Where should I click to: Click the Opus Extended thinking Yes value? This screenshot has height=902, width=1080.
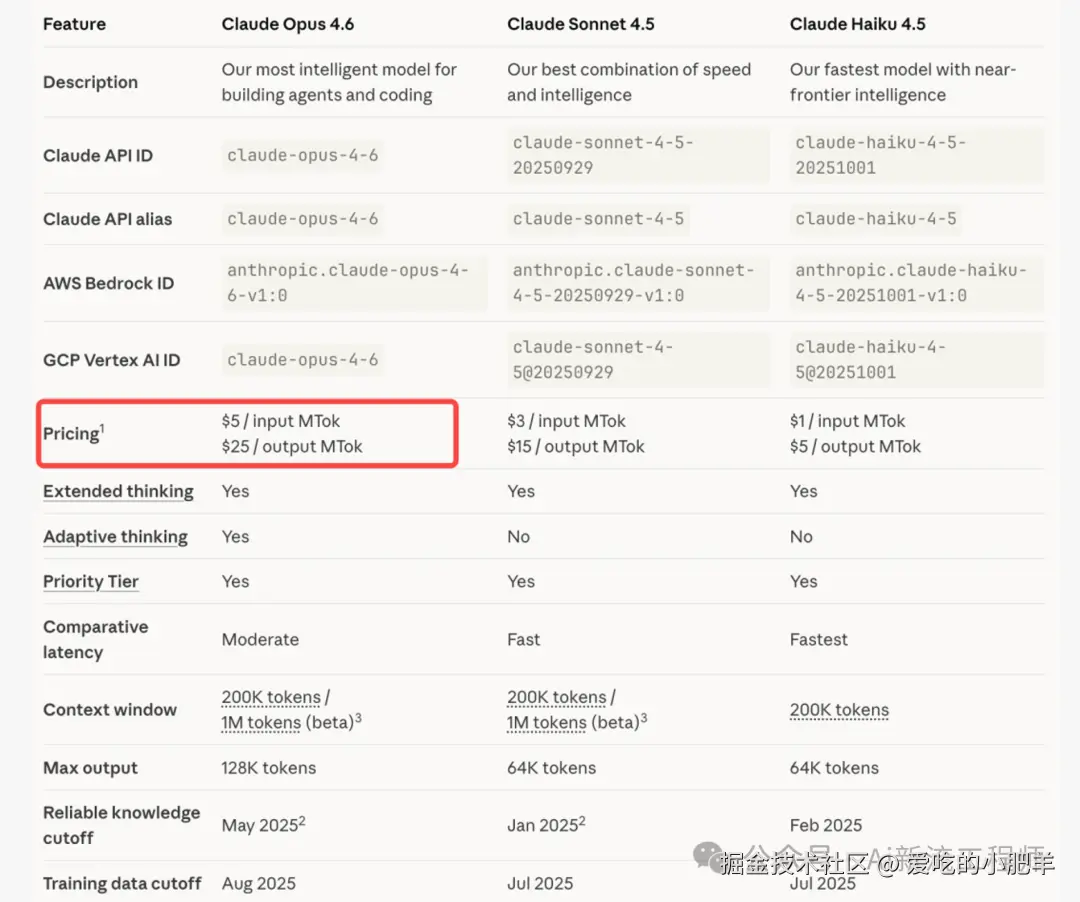(235, 491)
